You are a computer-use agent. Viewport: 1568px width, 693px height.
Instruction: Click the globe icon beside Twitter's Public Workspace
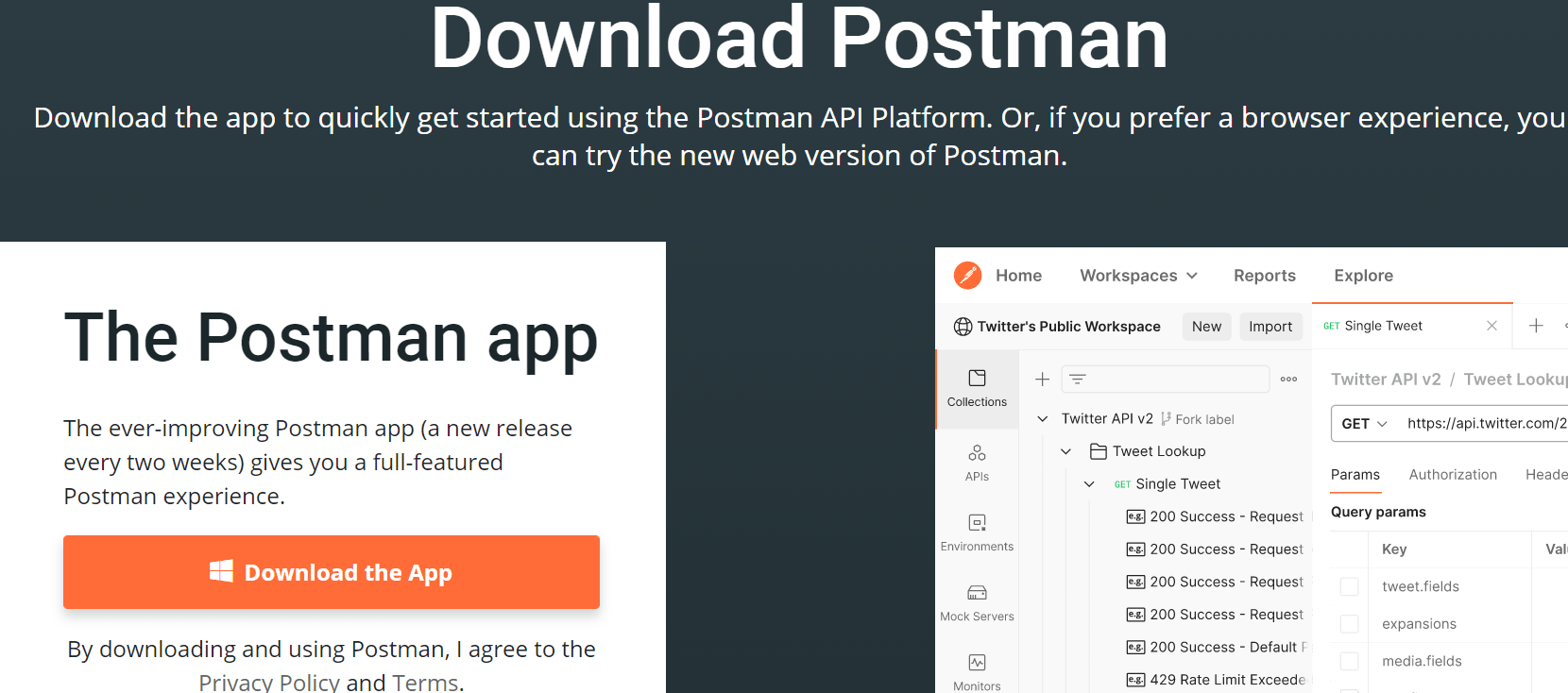(963, 327)
